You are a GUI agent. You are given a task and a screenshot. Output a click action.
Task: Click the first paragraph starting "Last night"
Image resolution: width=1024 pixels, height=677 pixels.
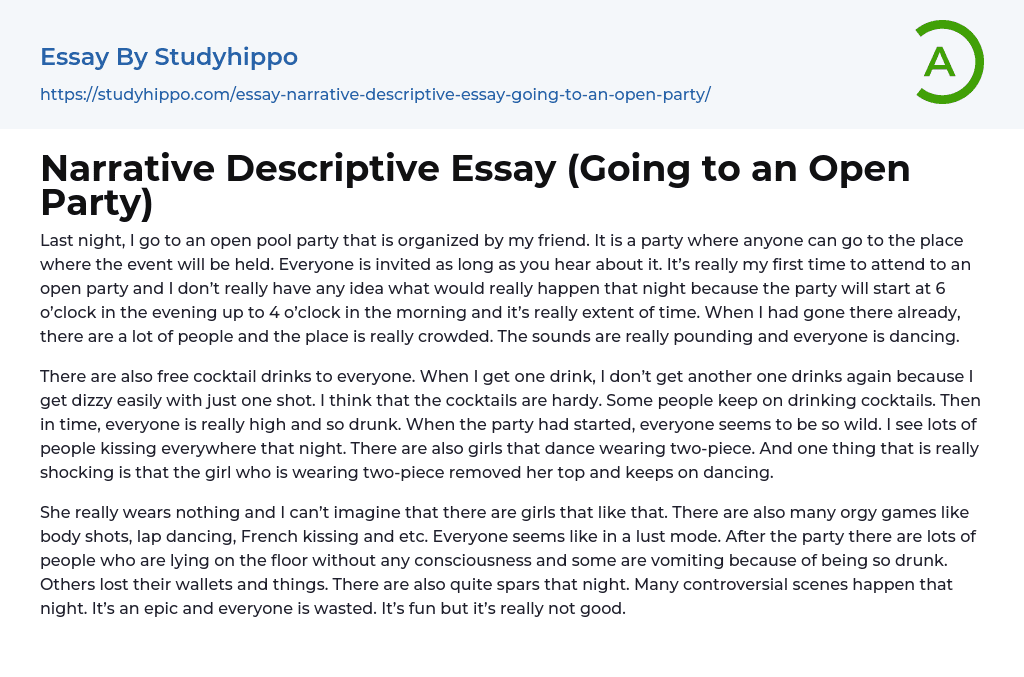coord(500,288)
